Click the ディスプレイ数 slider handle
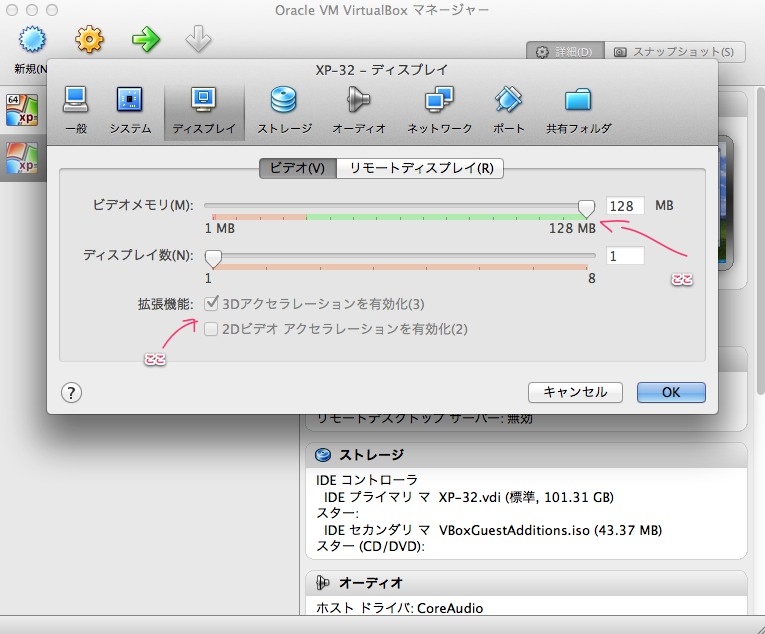Screen dimensions: 765x634 213,258
